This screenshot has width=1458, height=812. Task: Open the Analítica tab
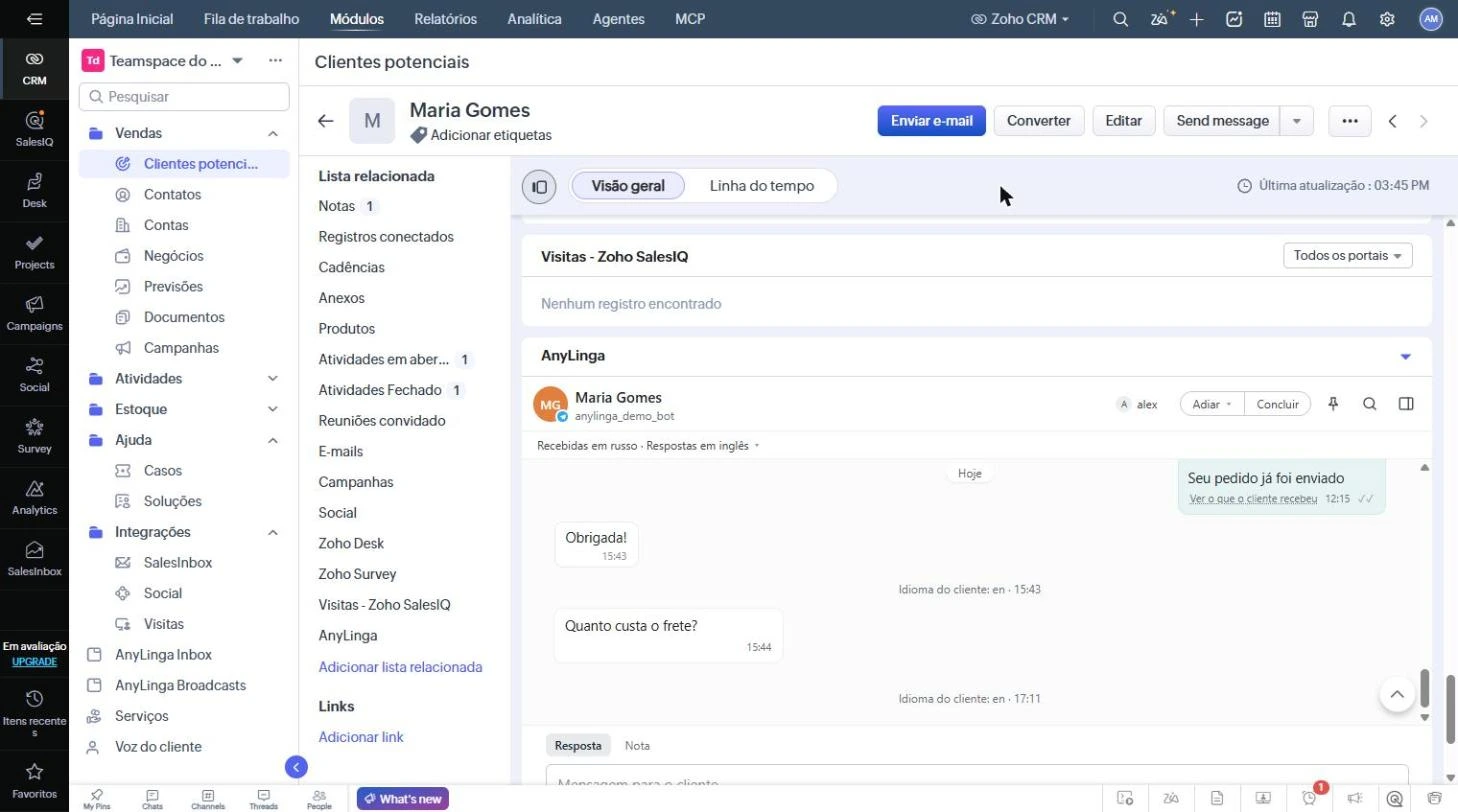(x=534, y=19)
